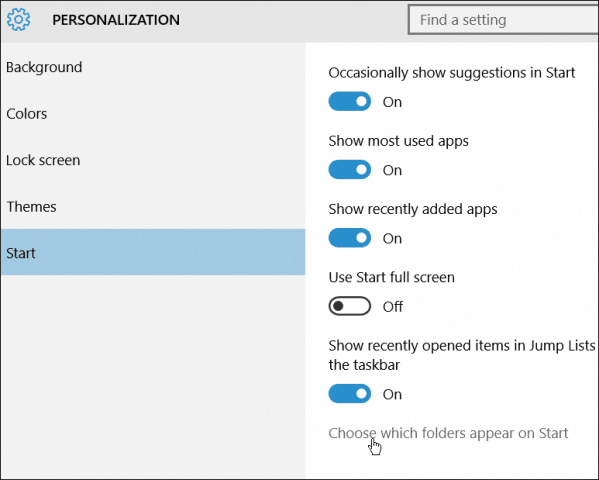Toggle Show most used apps

[350, 170]
